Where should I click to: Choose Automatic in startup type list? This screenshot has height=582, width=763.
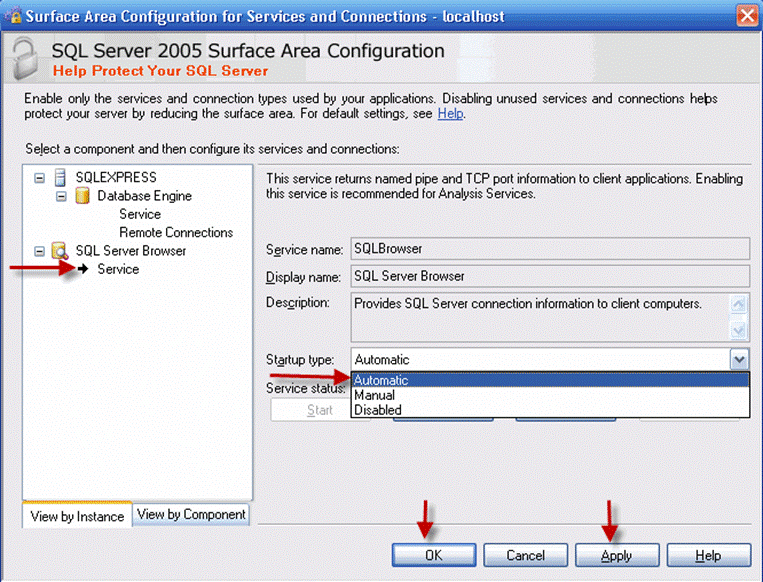550,380
